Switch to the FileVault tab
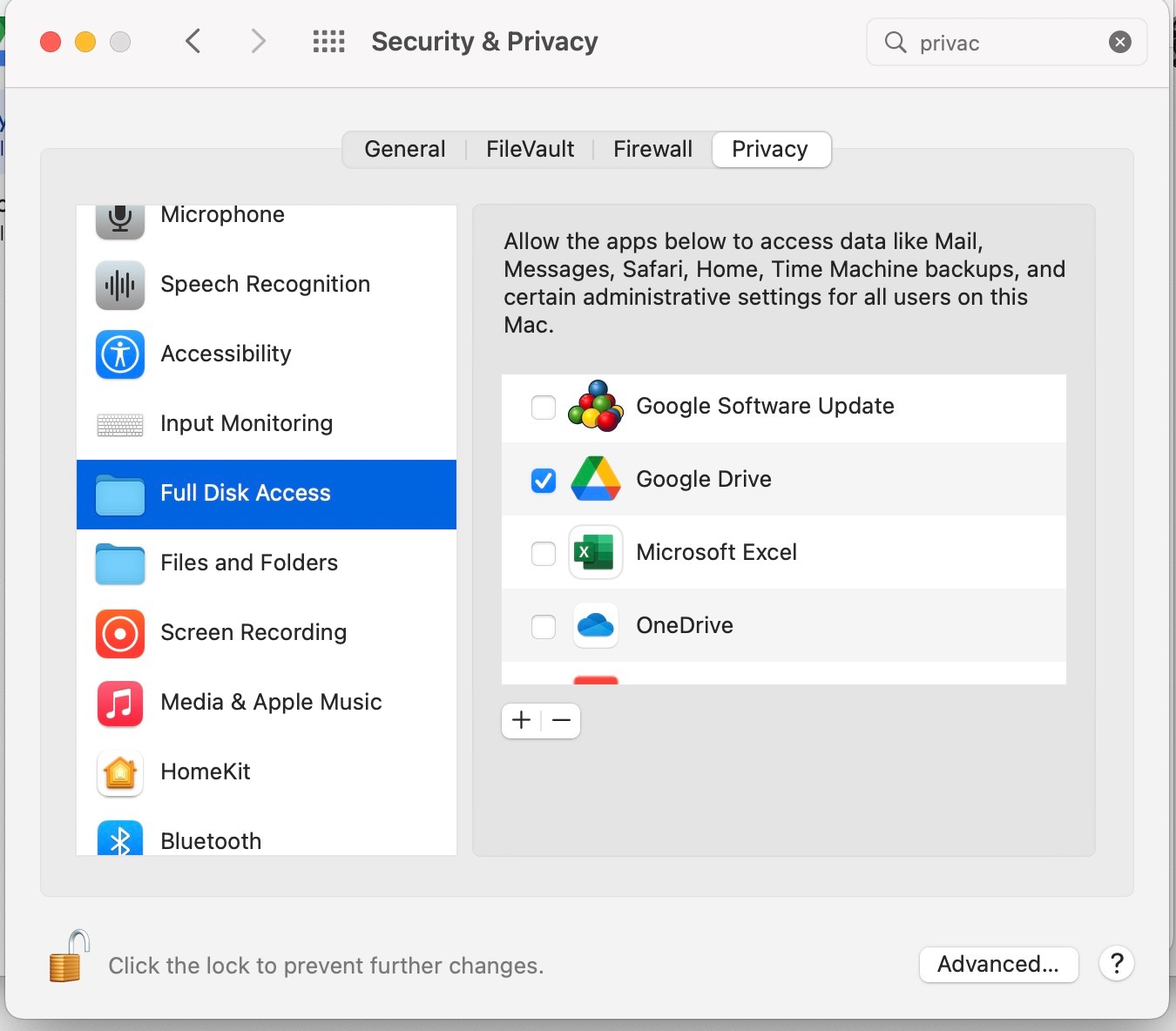Screen dimensions: 1176x1031 tap(531, 149)
